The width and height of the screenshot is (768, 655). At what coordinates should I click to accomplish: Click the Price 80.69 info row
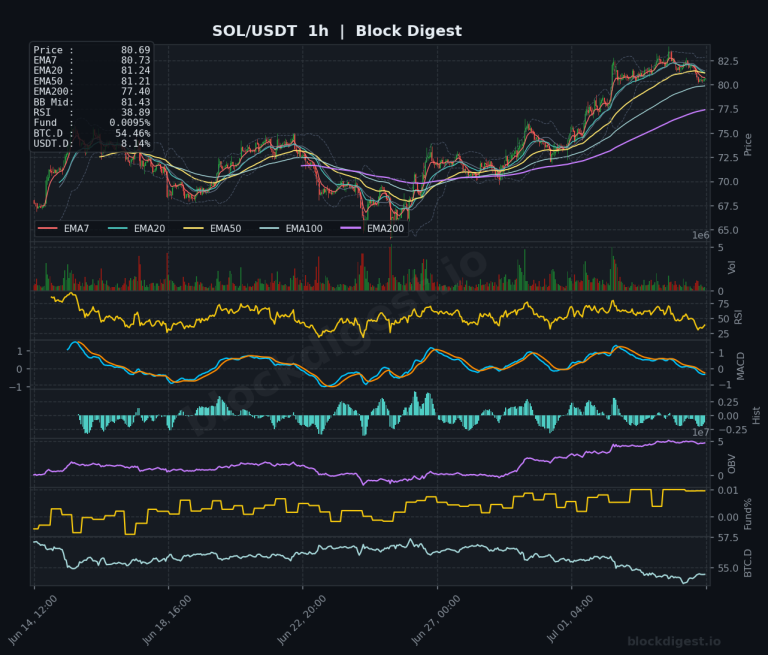(92, 50)
